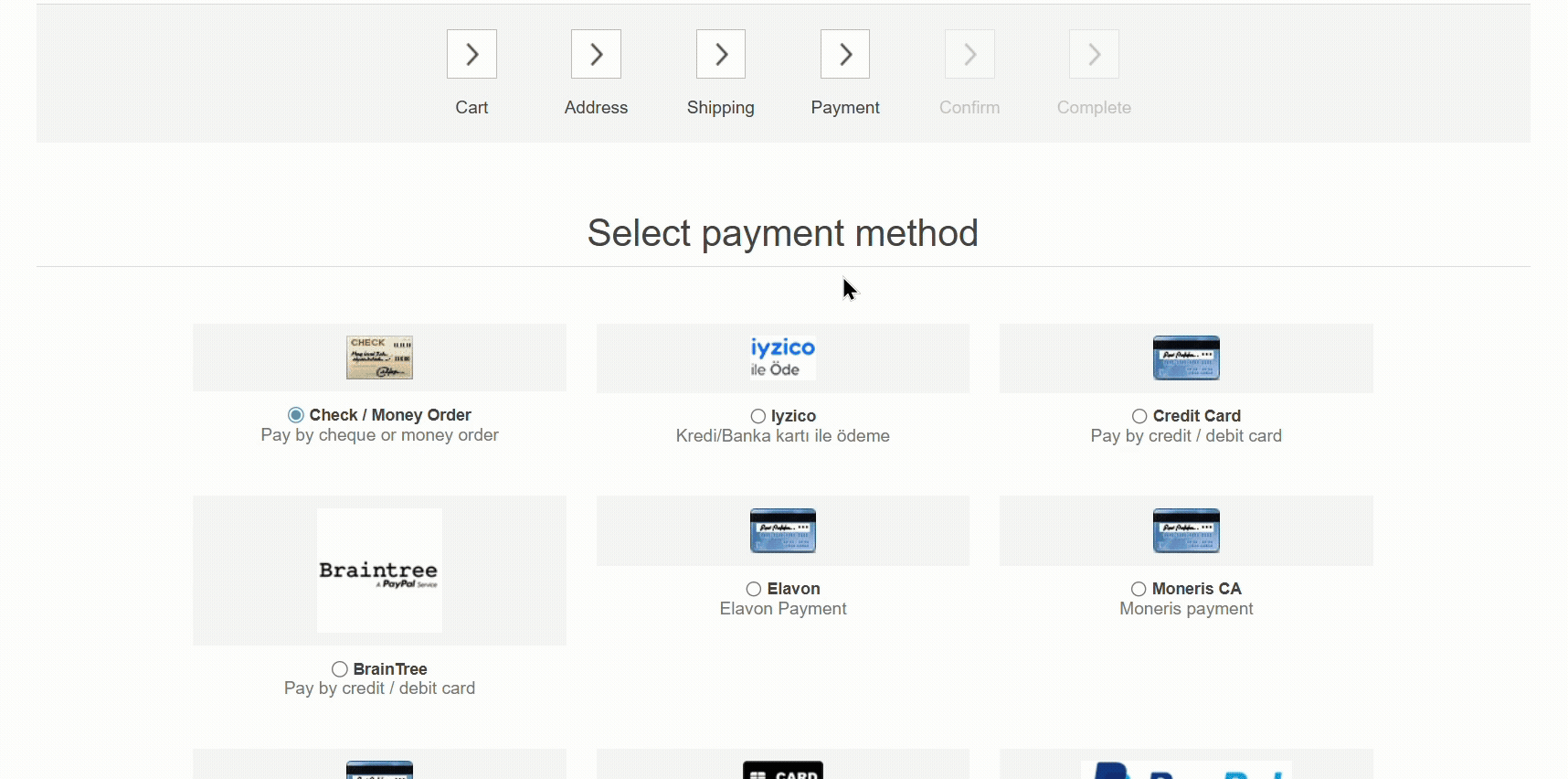This screenshot has width=1568, height=779.
Task: Click the Moneris CA payment label
Action: pyautogui.click(x=1196, y=589)
